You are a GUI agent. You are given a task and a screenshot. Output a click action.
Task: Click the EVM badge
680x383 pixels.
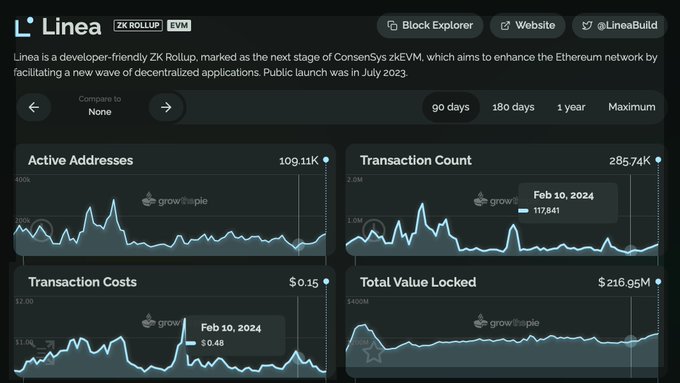click(179, 26)
